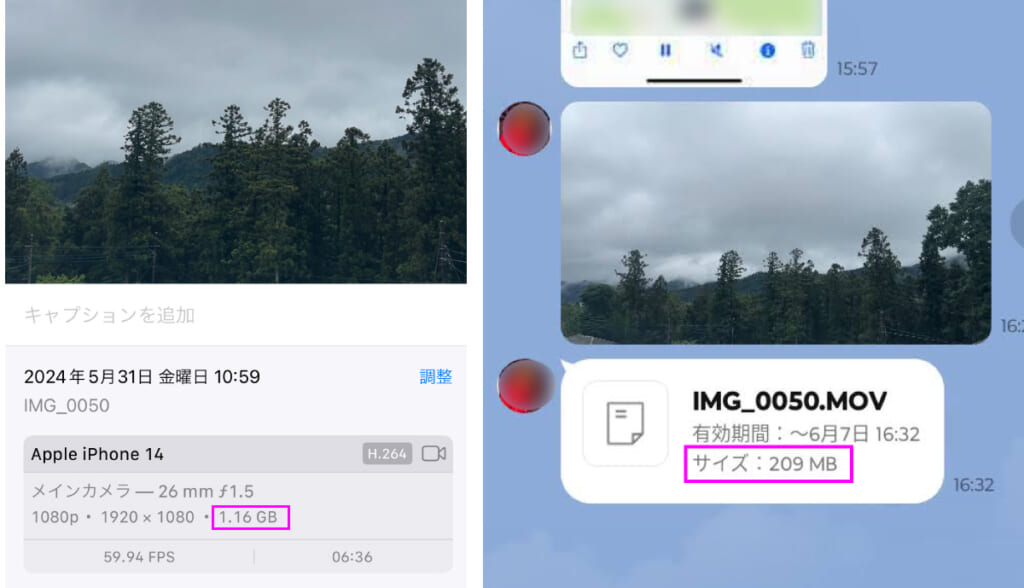
Task: Tap the home indicator bar in screenshot
Action: point(694,80)
